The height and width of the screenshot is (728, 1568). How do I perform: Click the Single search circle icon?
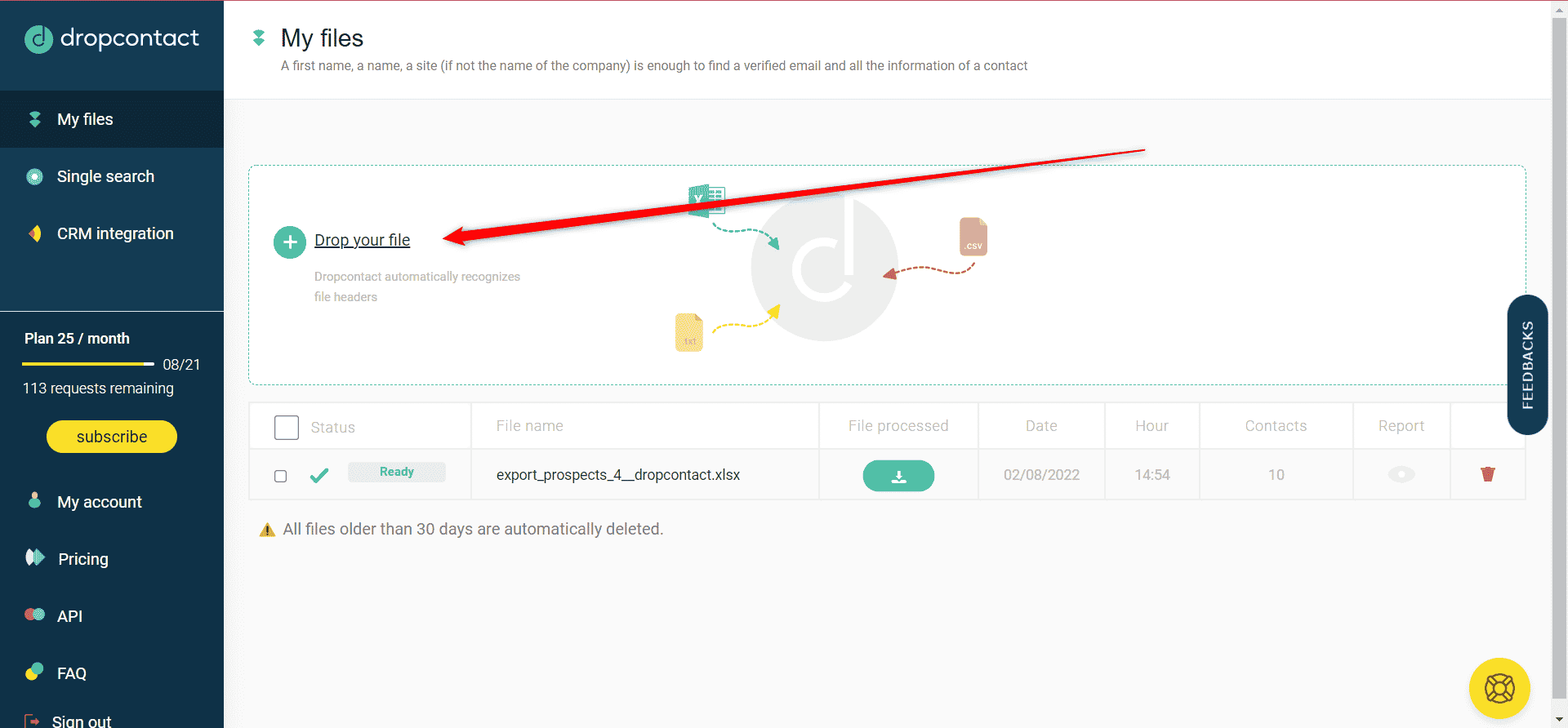[x=35, y=176]
